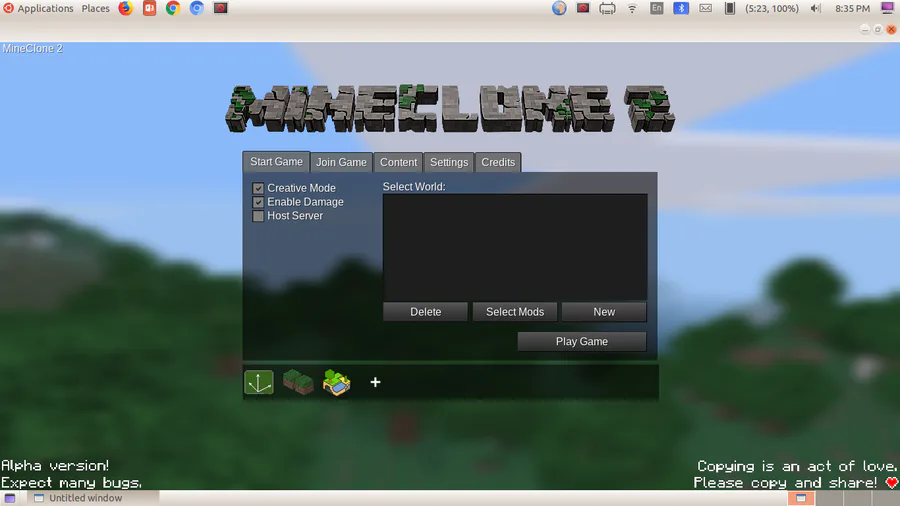
Task: Click the show desktop icon in bottom panel
Action: [10, 498]
